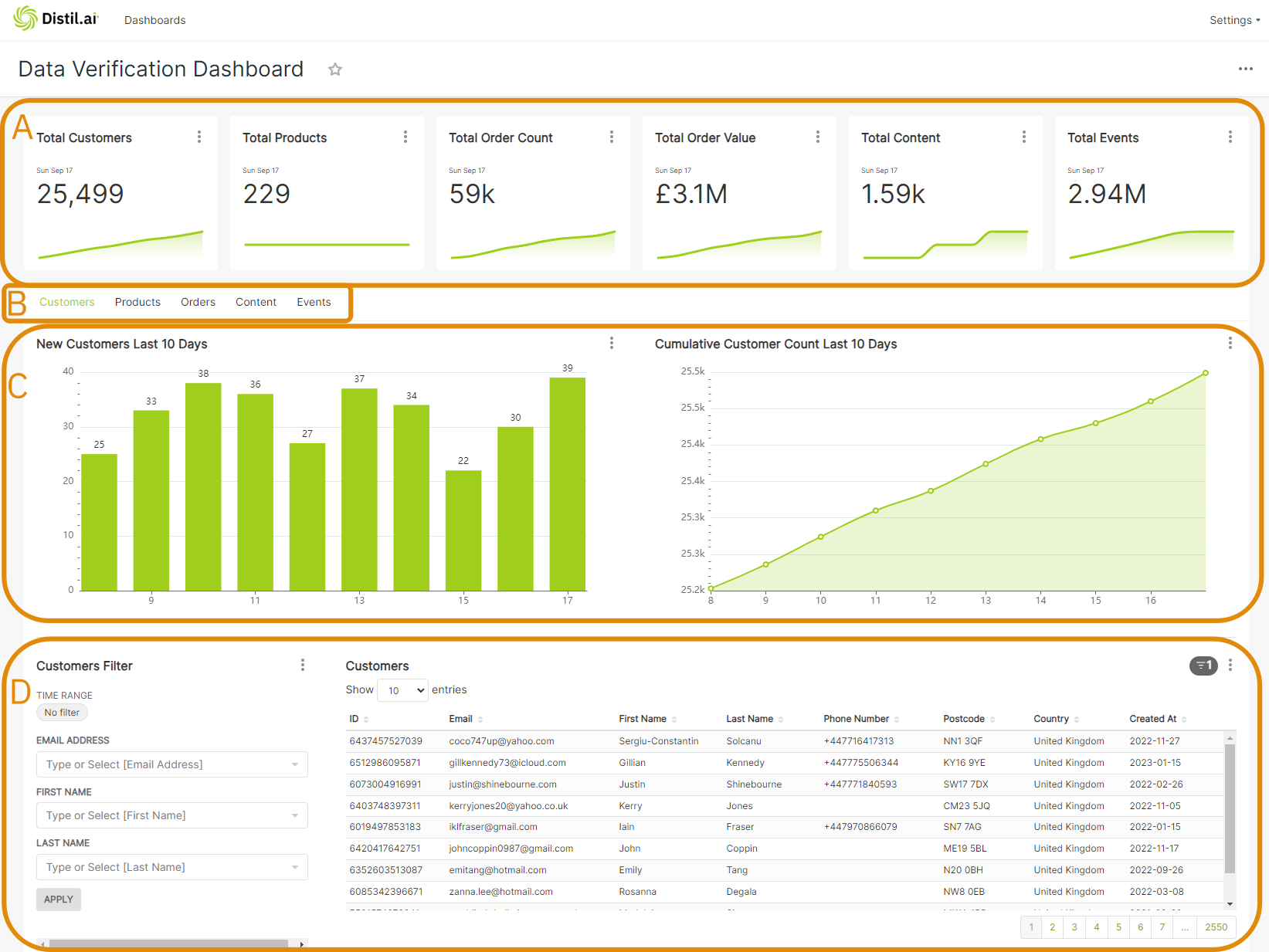Apply the customers filter

click(x=59, y=899)
